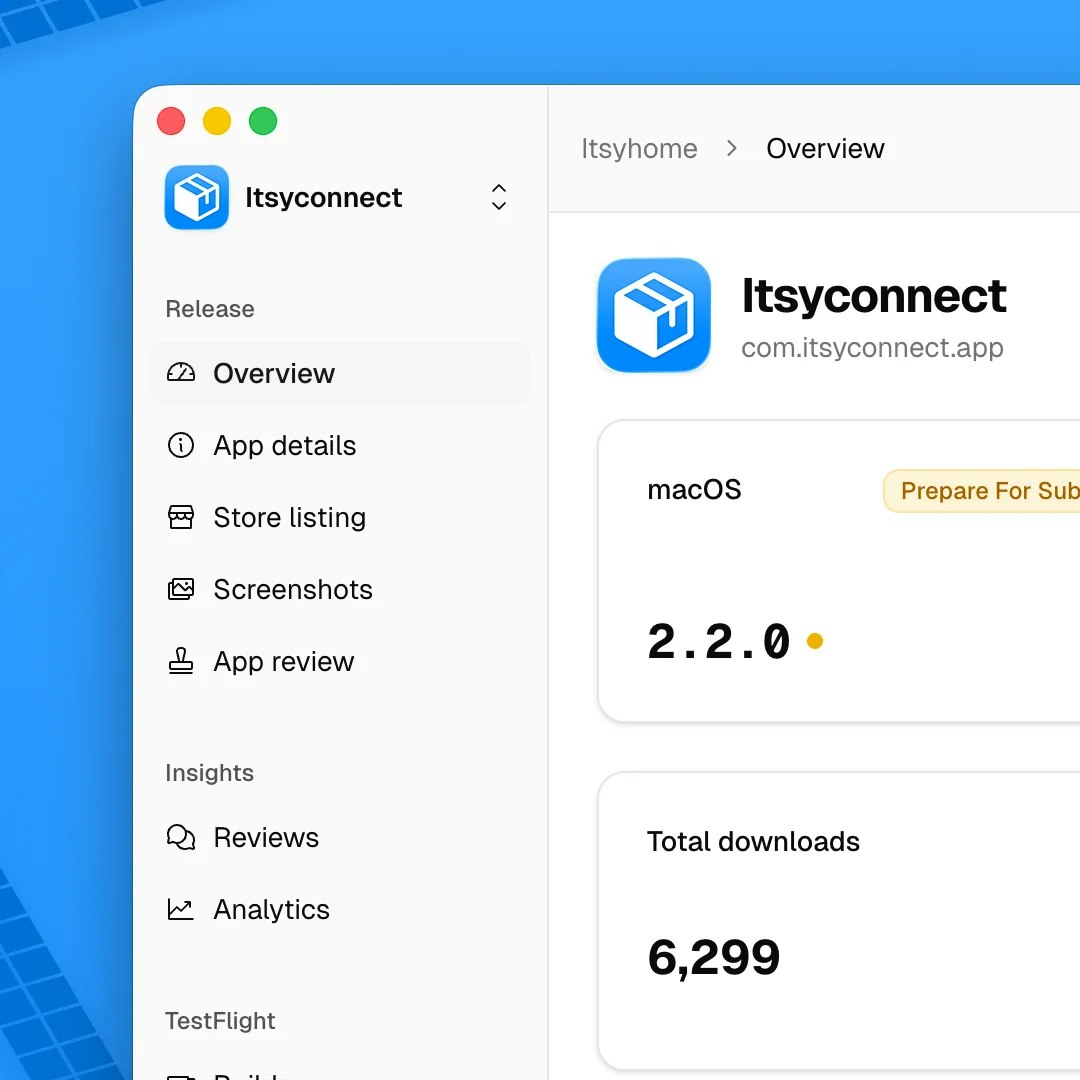Expand the TestFlight section

click(220, 1021)
